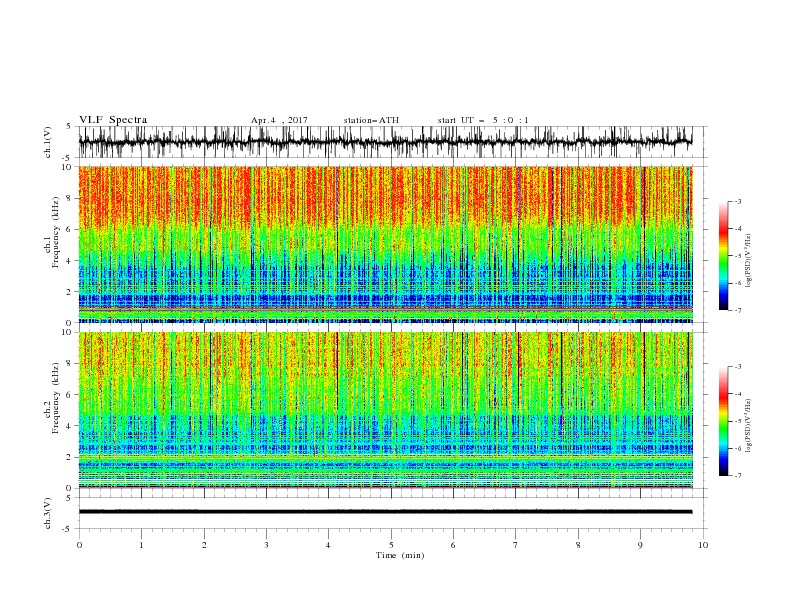Click the "5" tick of ch.1(V) axis
792x612 pixels.
[69, 127]
